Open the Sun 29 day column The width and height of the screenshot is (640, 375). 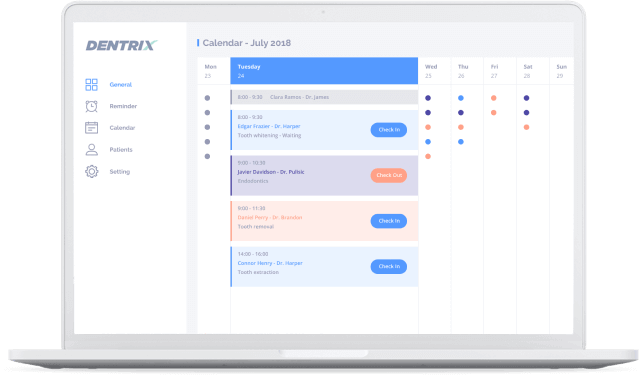click(562, 71)
